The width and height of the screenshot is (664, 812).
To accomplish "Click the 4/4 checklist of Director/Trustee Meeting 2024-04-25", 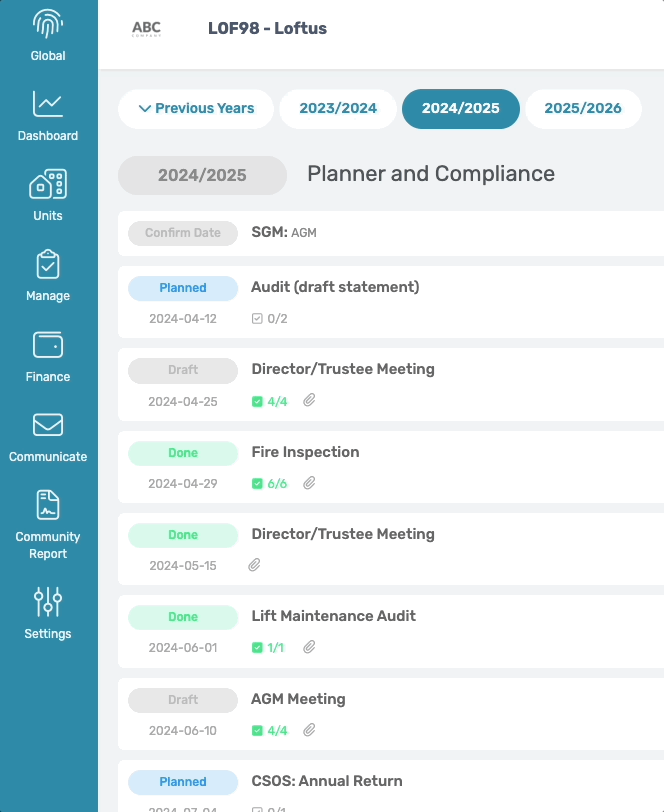I will tap(269, 401).
